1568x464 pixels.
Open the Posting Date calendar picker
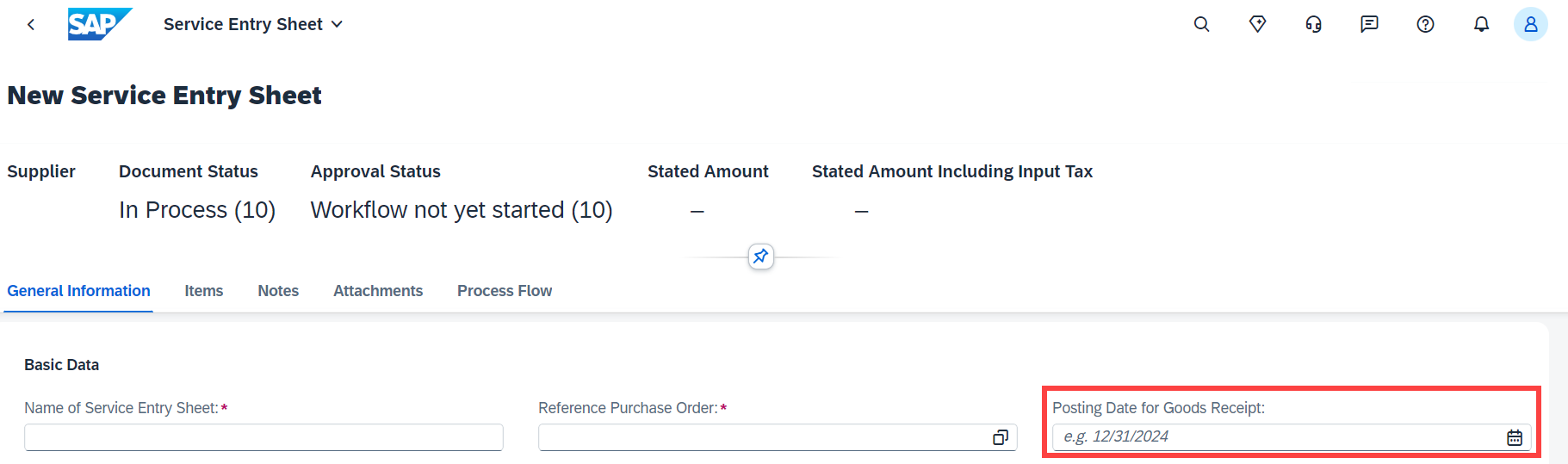point(1515,437)
